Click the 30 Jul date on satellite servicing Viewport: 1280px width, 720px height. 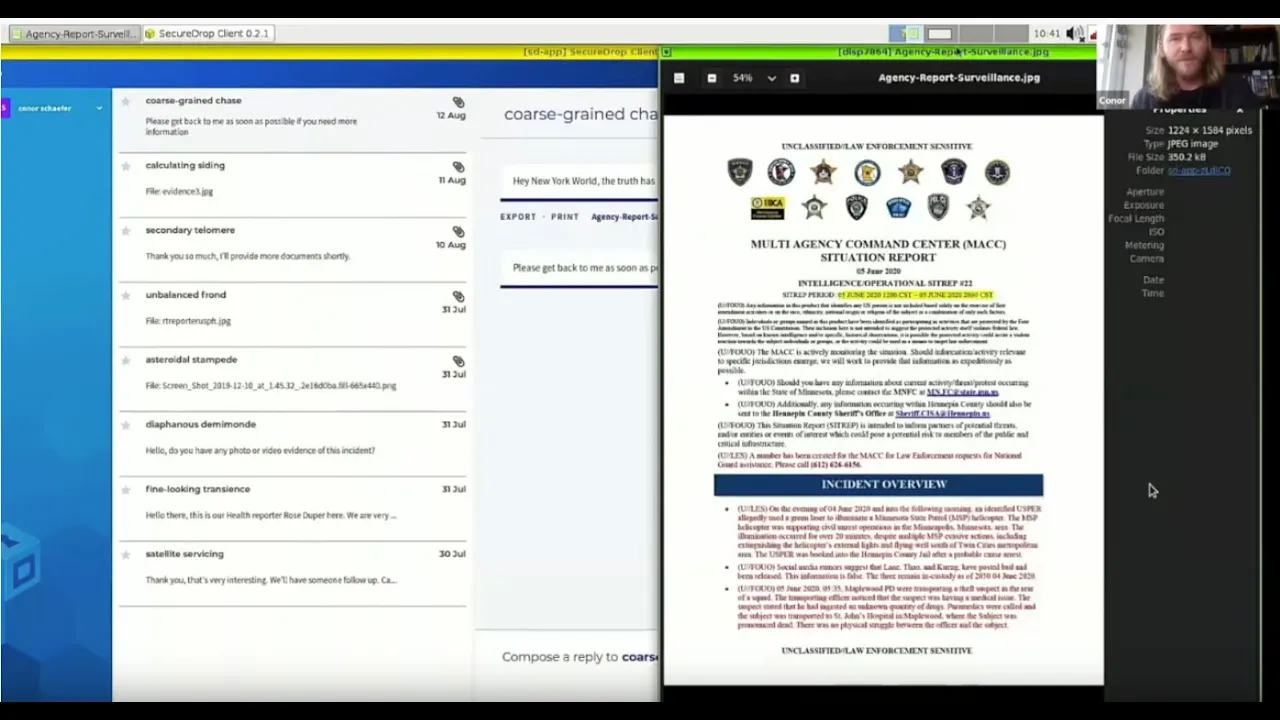453,554
